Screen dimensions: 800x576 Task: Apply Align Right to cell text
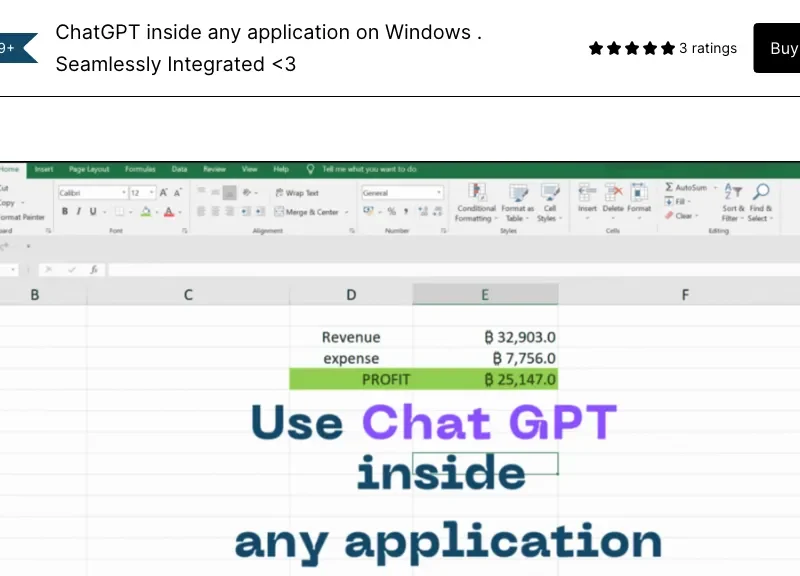click(x=230, y=211)
